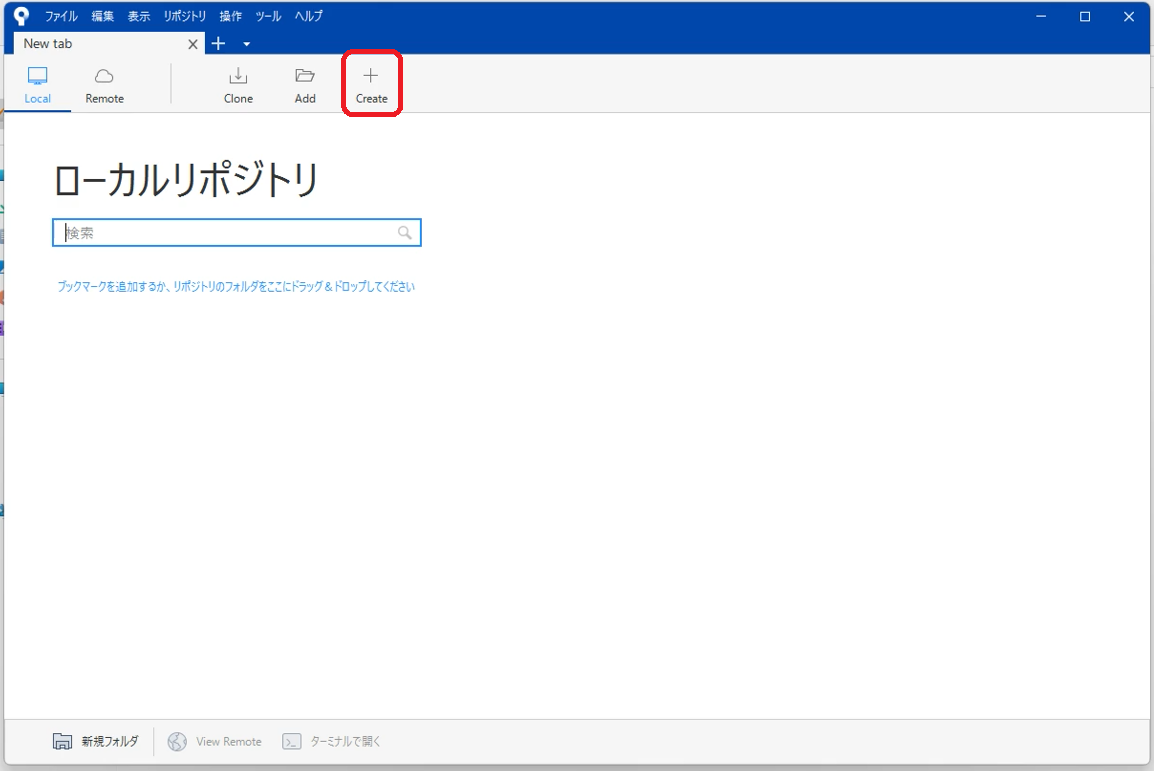
Task: Close the New tab tab
Action: (193, 44)
